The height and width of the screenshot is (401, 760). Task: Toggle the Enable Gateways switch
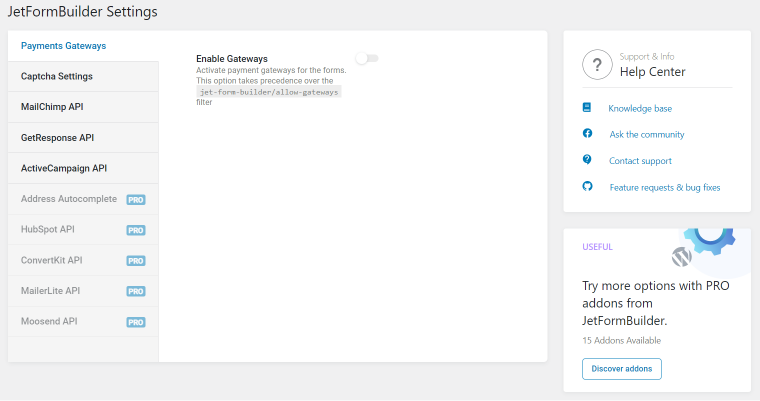tap(367, 59)
